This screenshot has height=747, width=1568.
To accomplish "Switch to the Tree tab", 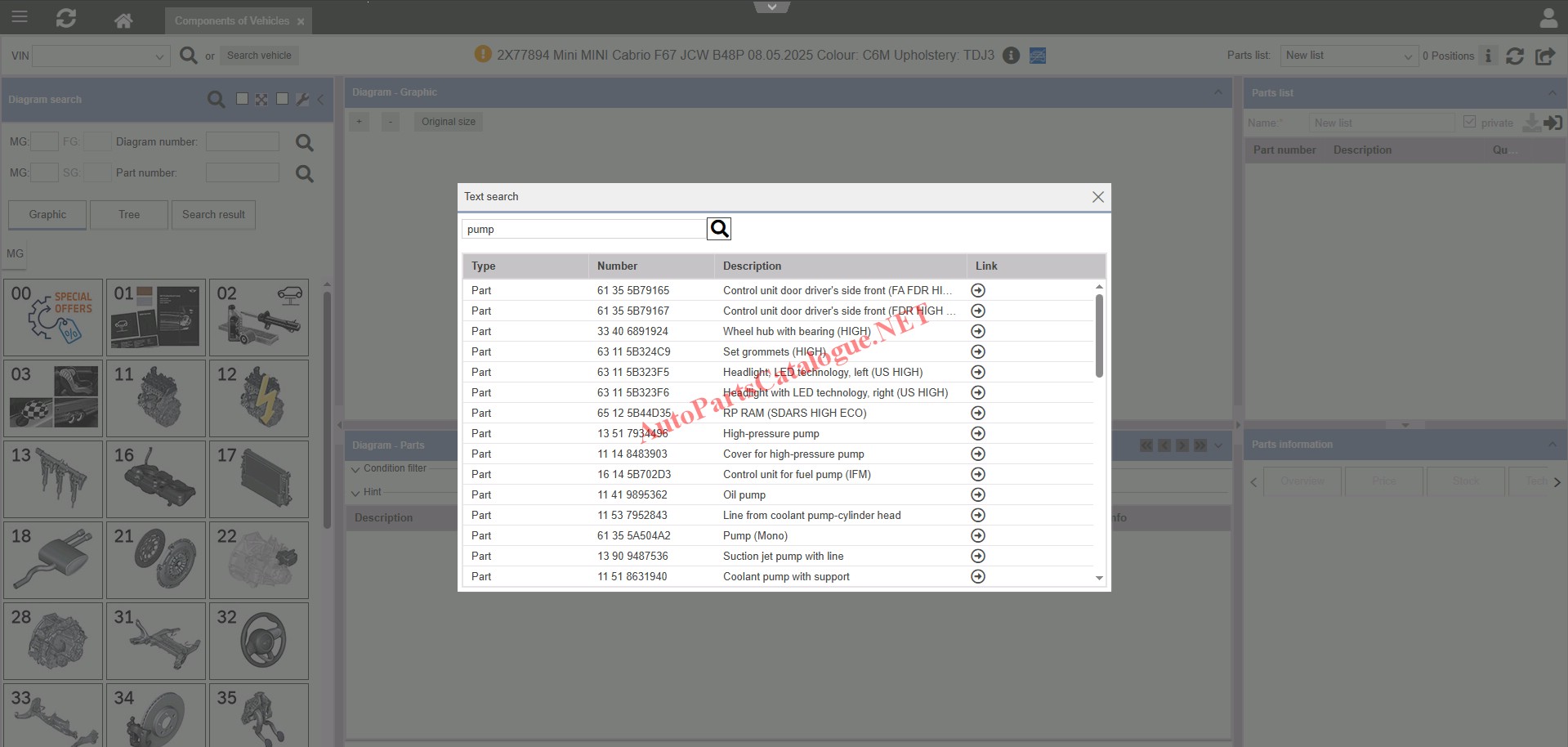I will pyautogui.click(x=129, y=215).
